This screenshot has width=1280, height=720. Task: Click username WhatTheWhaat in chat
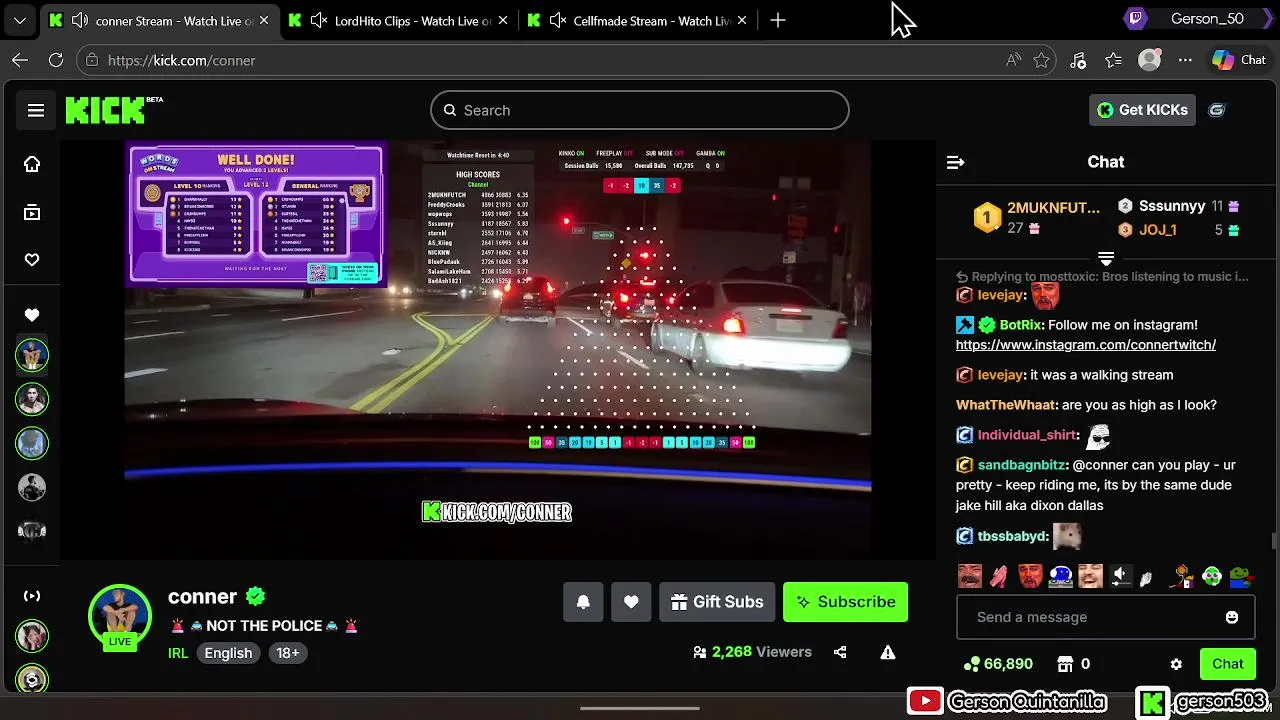1006,405
